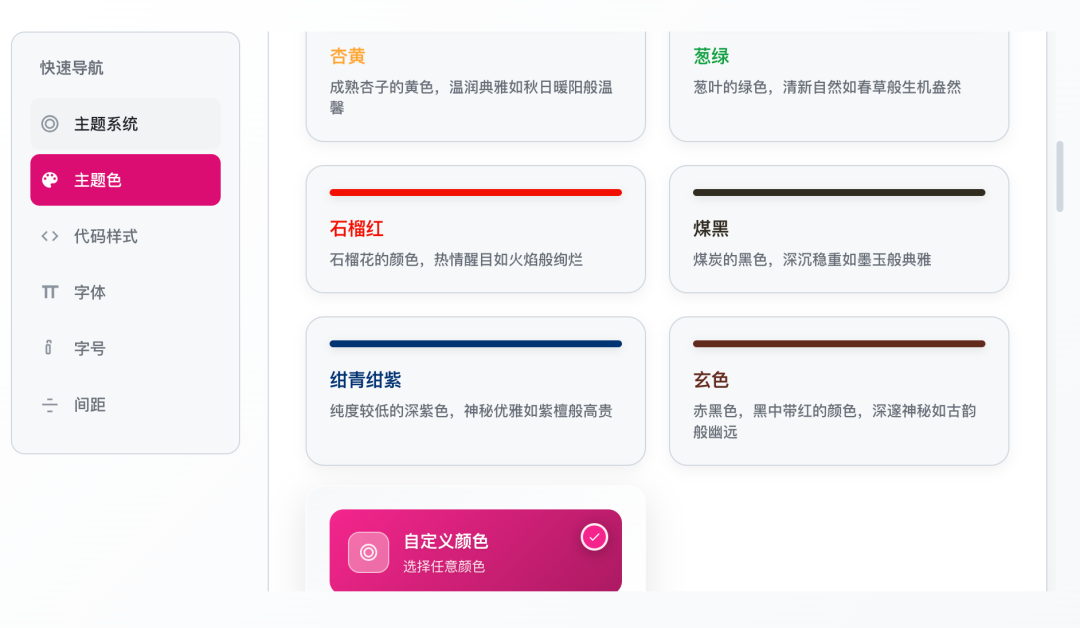Click the spacing icon beside 间距
The image size is (1080, 628).
[49, 404]
